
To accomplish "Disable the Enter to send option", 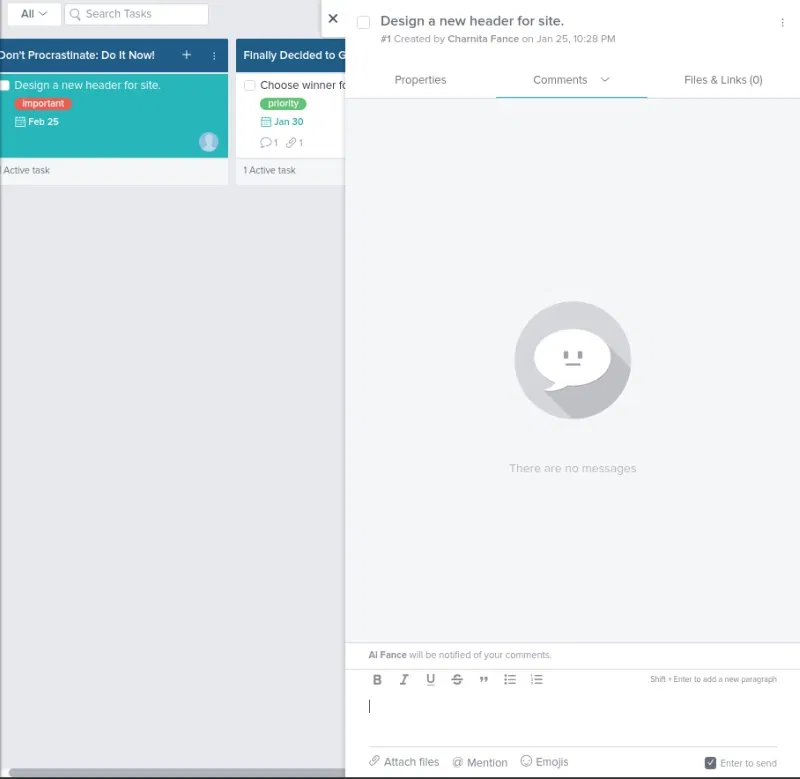I will tap(711, 763).
